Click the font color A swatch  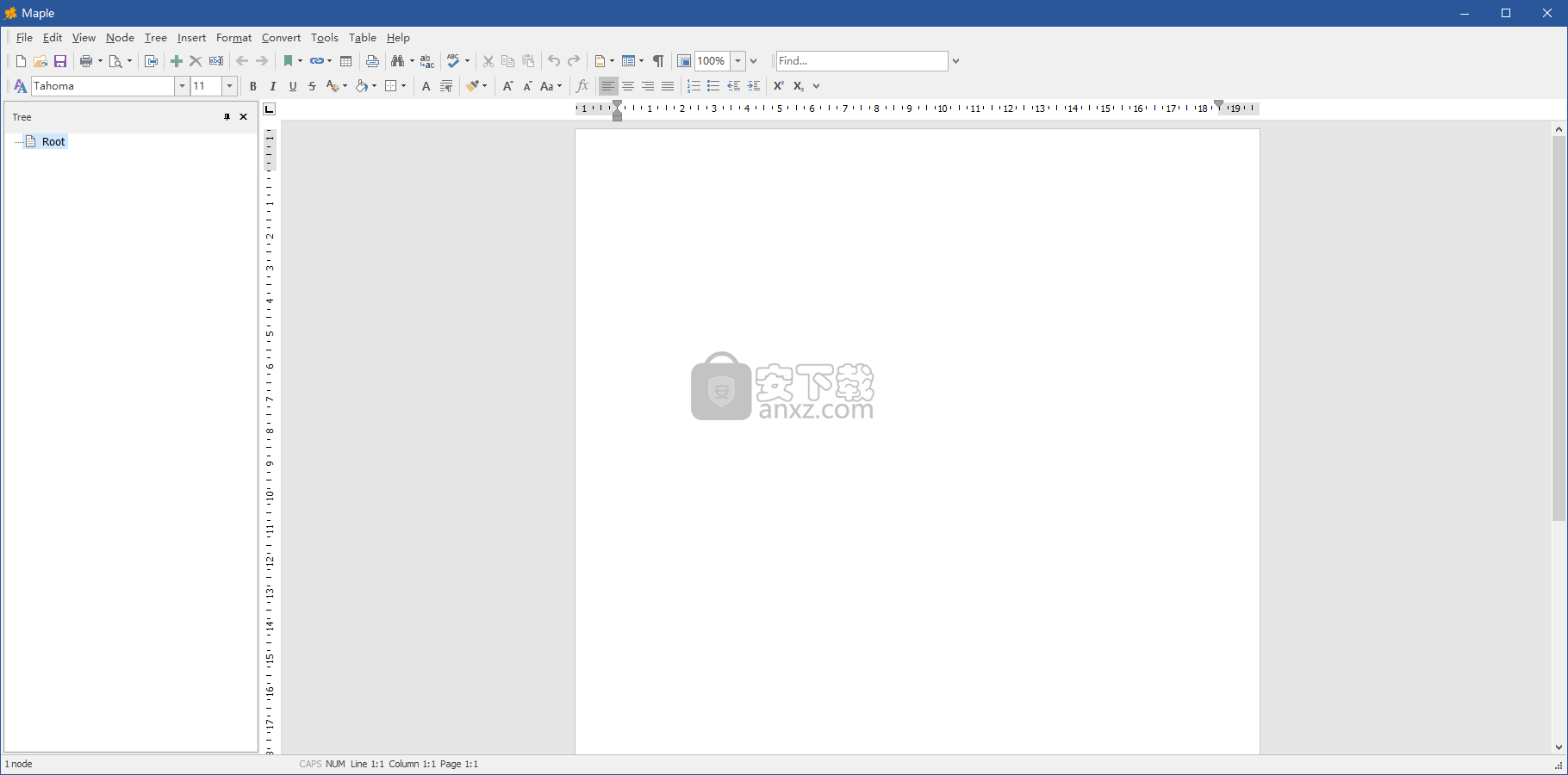(333, 86)
